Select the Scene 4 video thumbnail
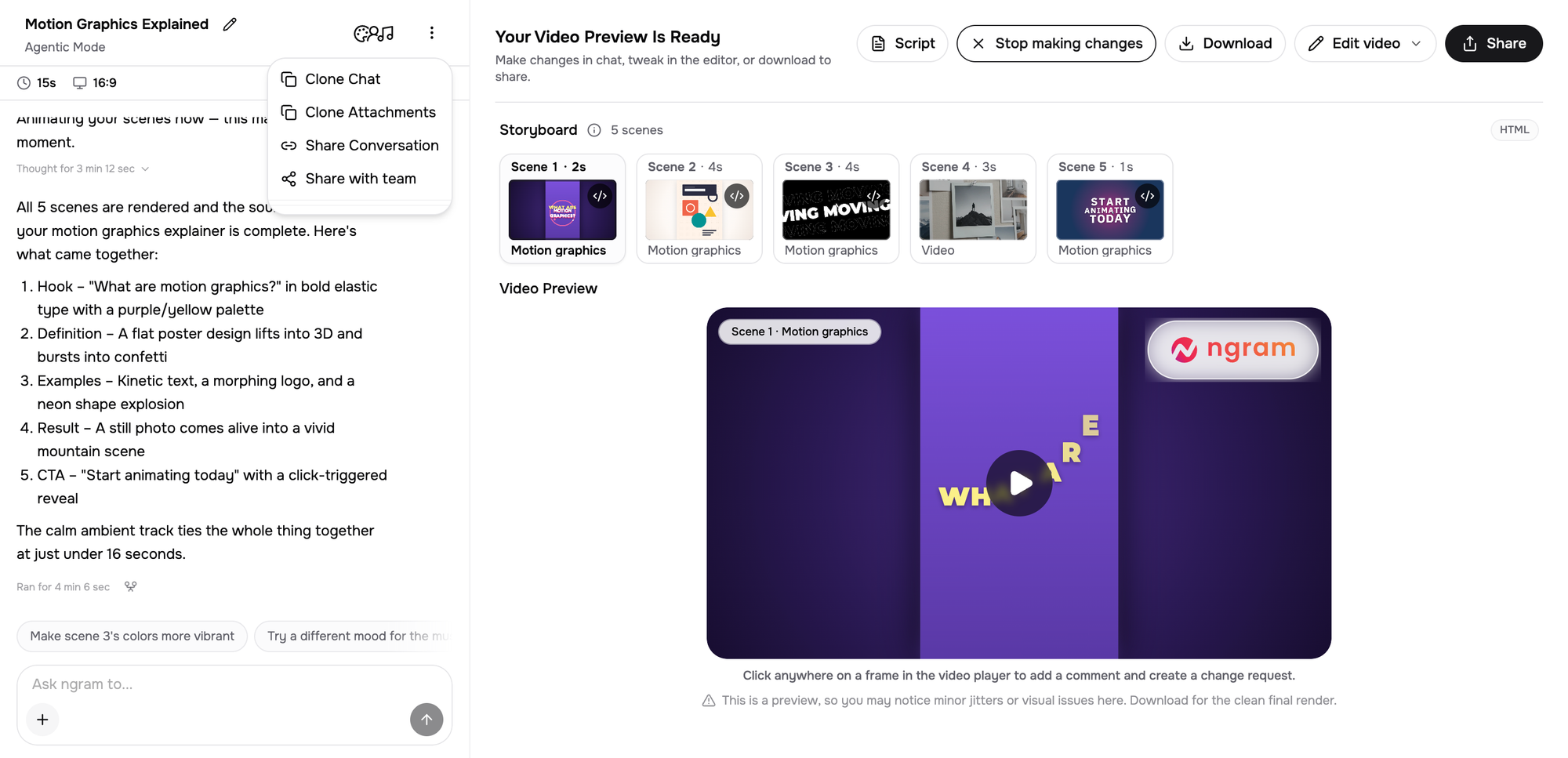Viewport: 1568px width, 758px height. (973, 209)
